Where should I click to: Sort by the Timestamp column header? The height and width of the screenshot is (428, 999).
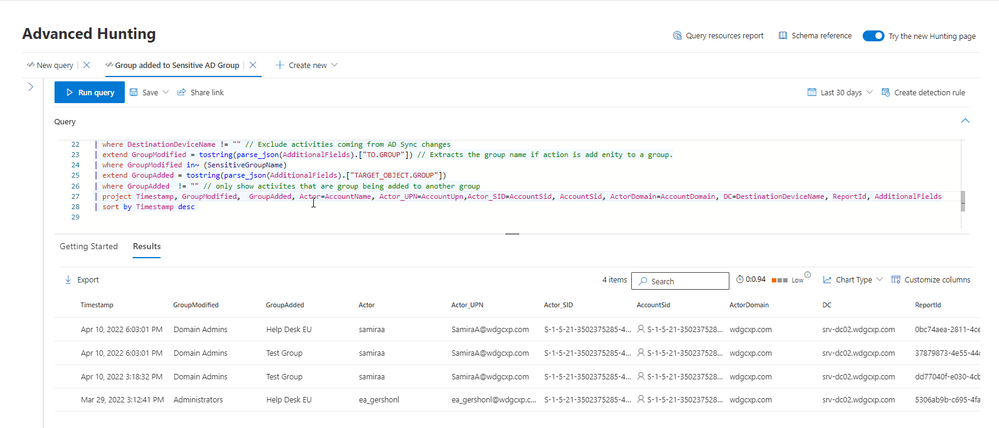(x=97, y=305)
